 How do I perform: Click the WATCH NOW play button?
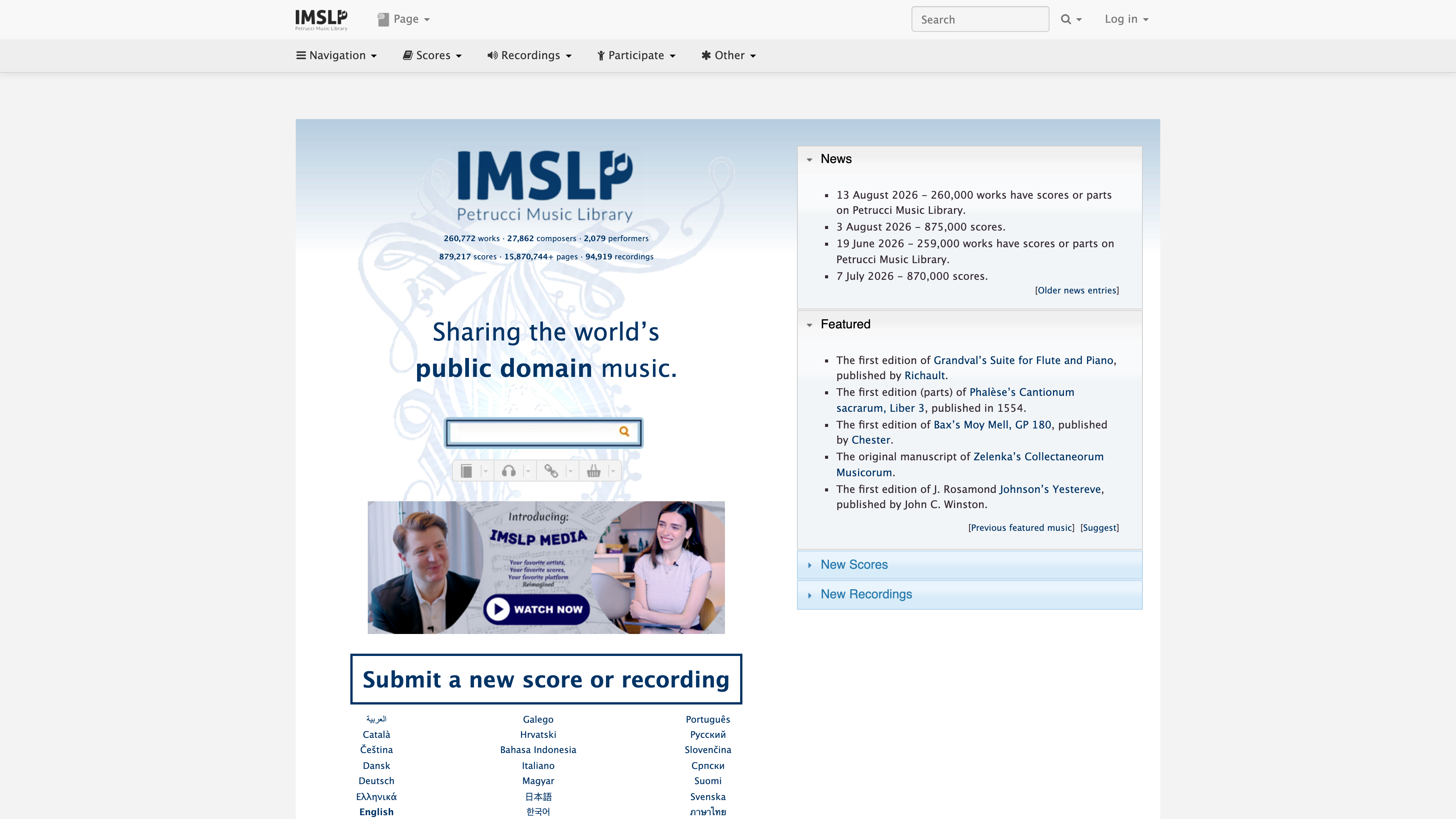point(536,609)
